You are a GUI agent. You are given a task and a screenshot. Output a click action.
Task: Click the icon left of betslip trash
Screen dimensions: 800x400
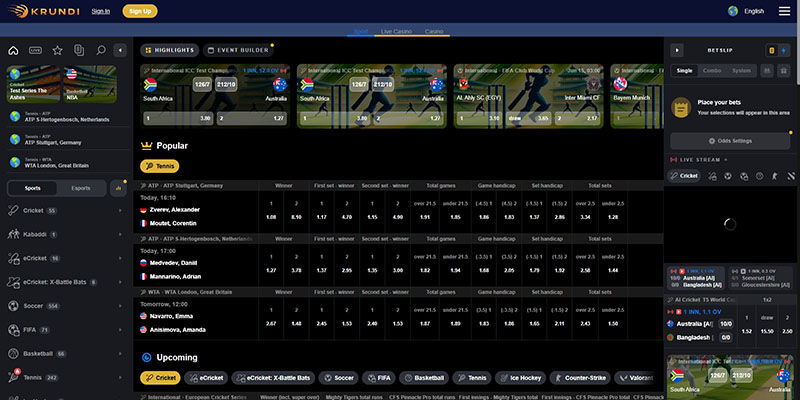pyautogui.click(x=767, y=71)
